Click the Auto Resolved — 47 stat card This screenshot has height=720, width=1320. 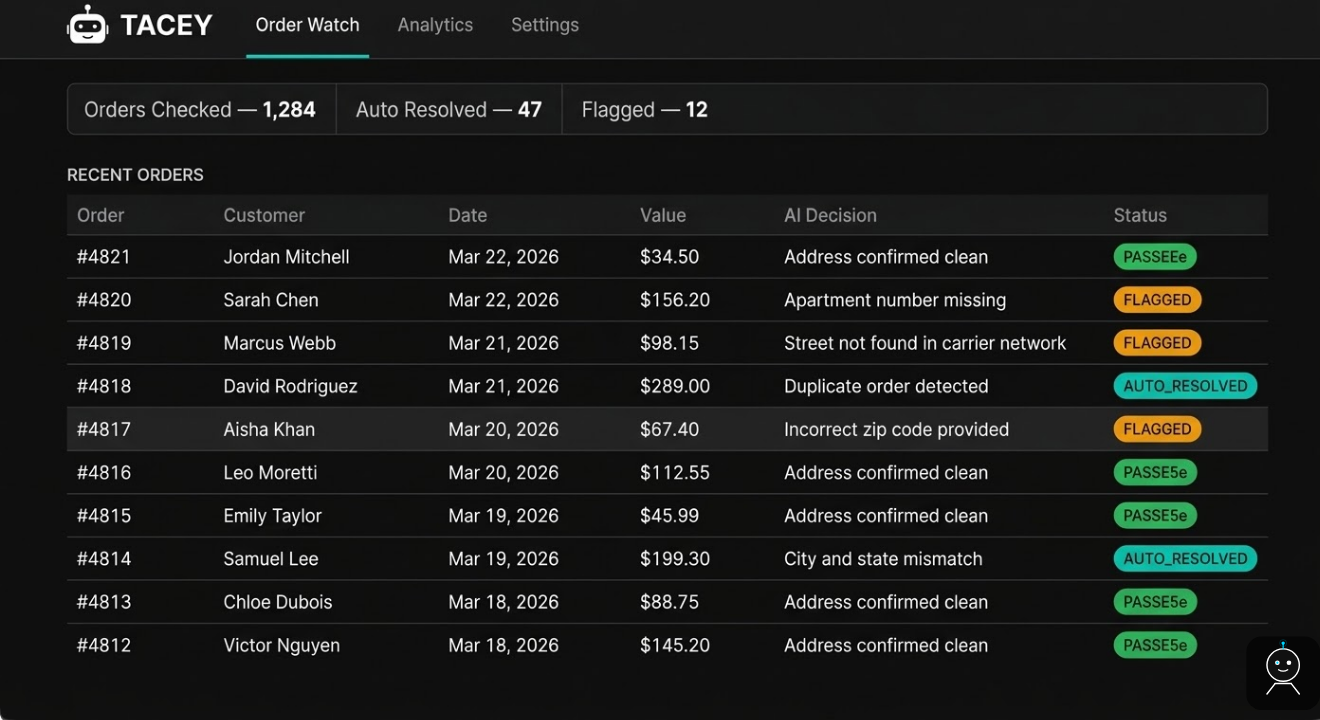coord(447,109)
